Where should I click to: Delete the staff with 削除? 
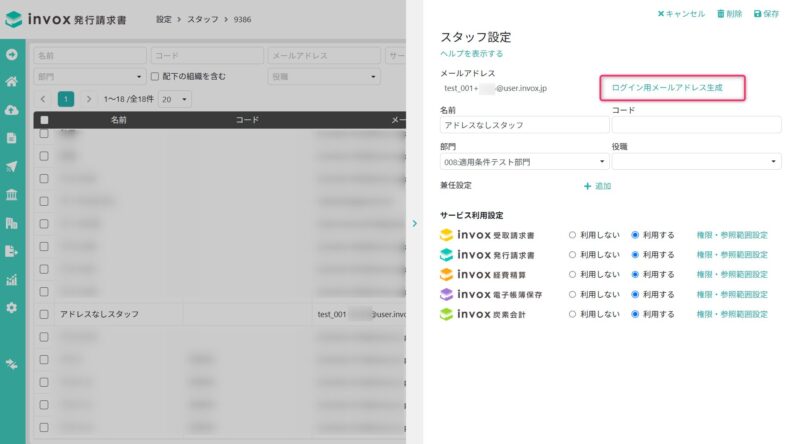coord(730,14)
